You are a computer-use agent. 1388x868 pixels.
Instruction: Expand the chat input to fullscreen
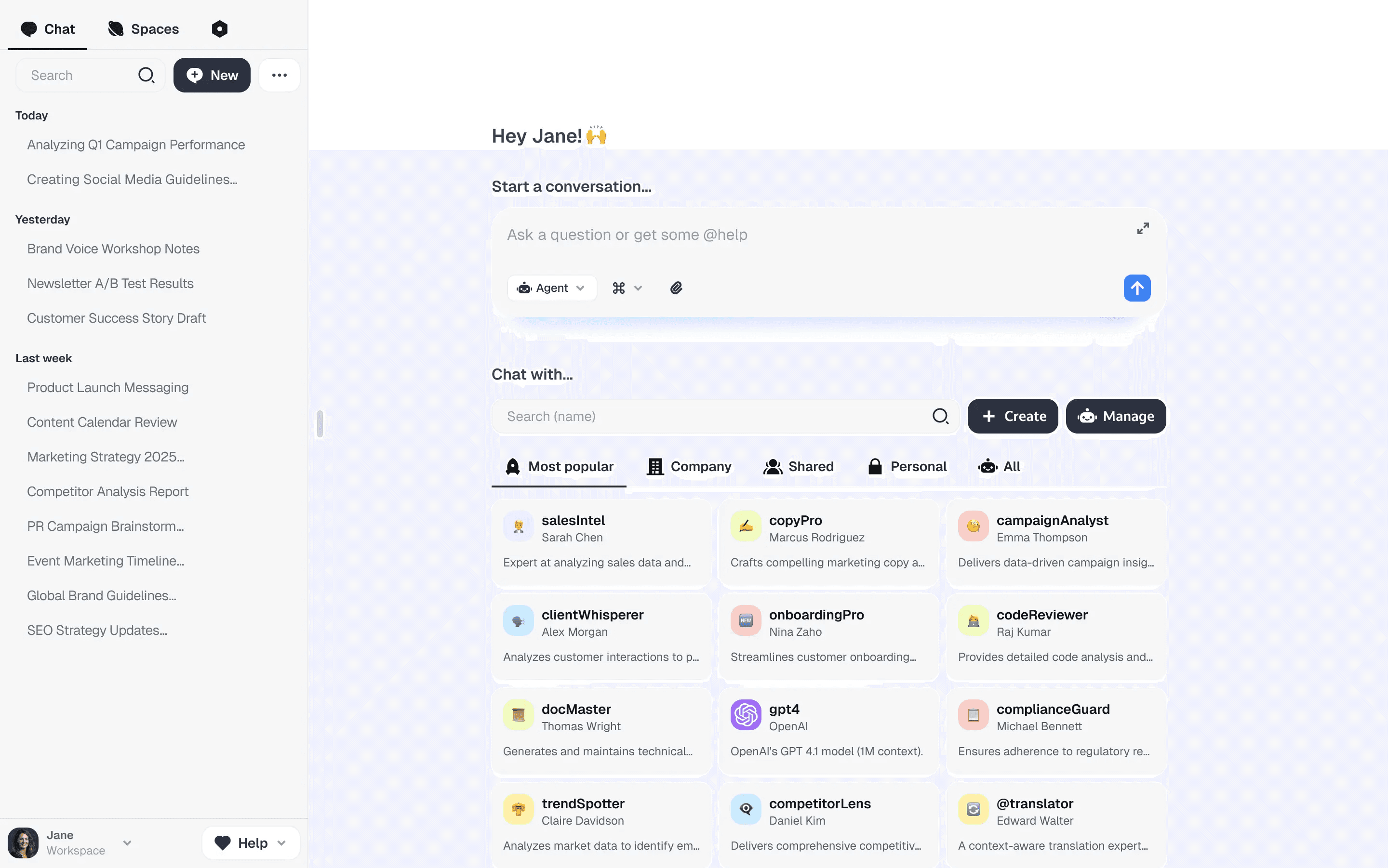(1143, 228)
